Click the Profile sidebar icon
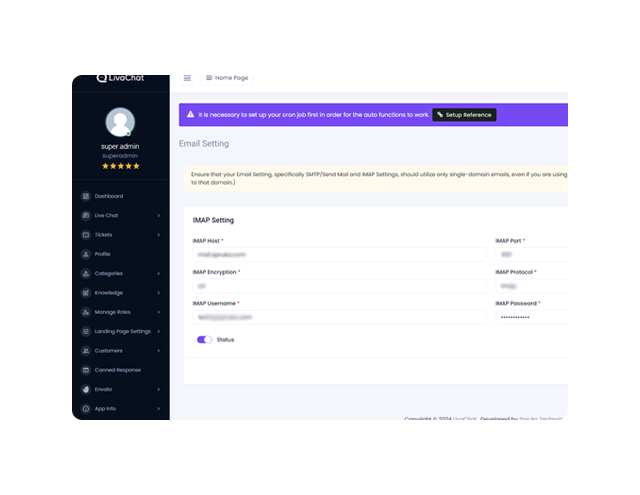The height and width of the screenshot is (495, 640). (x=86, y=254)
